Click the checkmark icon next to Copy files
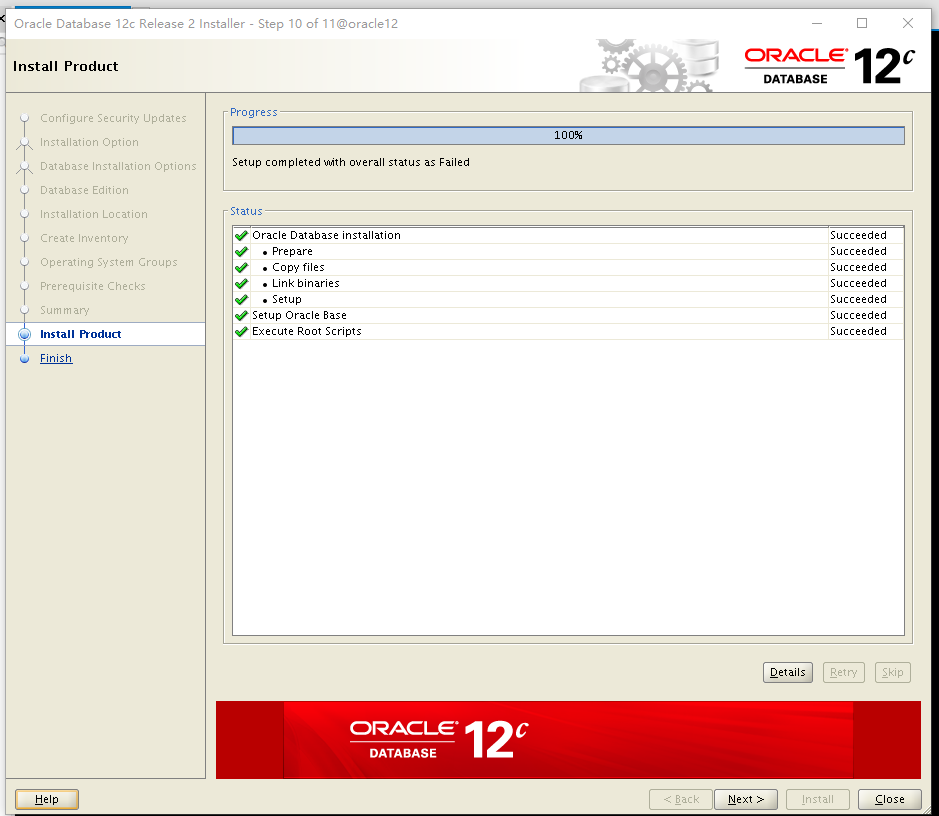939x816 pixels. 241,268
